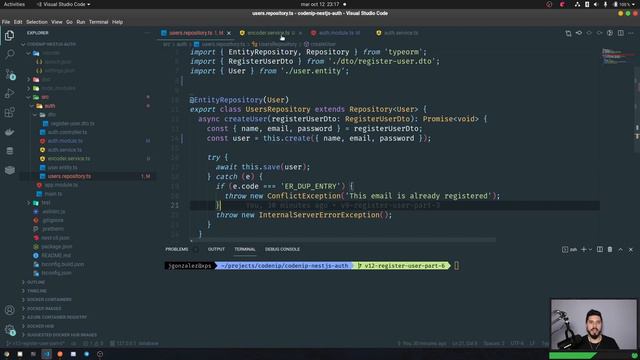Screen dimensions: 640x360
Task: Kill the terminal with trash icon
Action: pyautogui.click(x=610, y=249)
